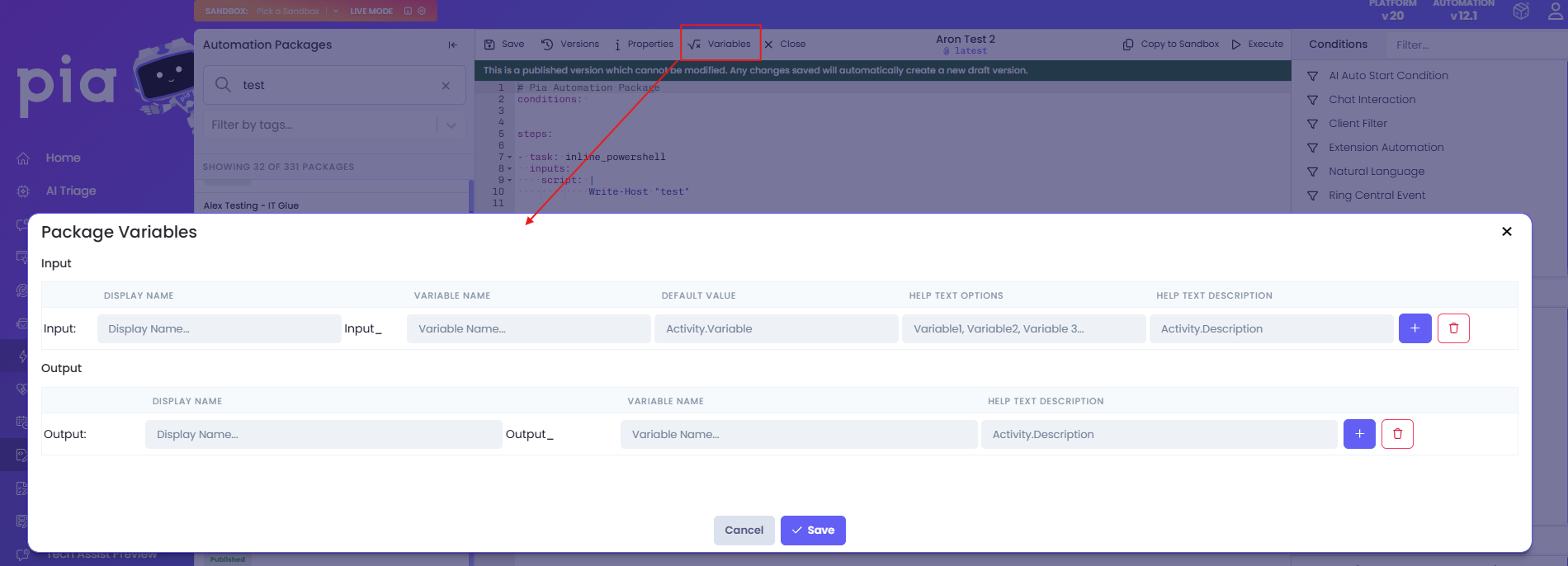Open the Versions toolbar item

[x=570, y=45]
